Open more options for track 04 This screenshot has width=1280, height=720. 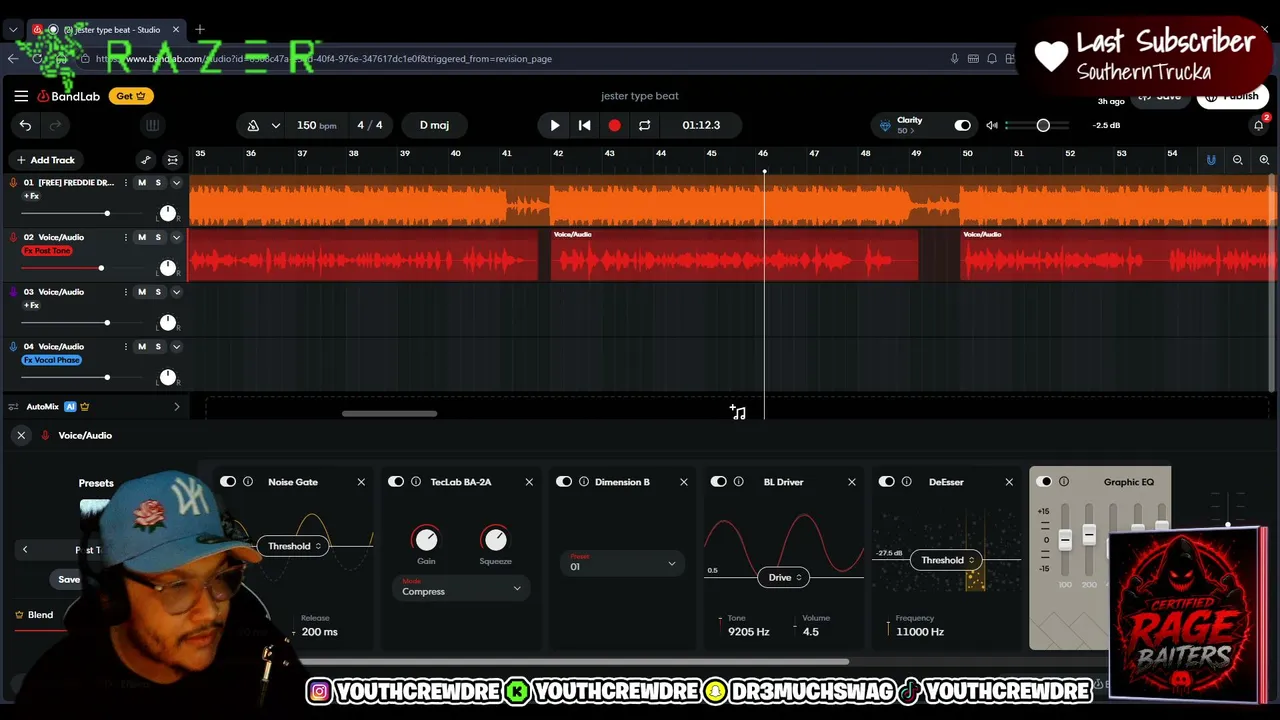point(125,347)
